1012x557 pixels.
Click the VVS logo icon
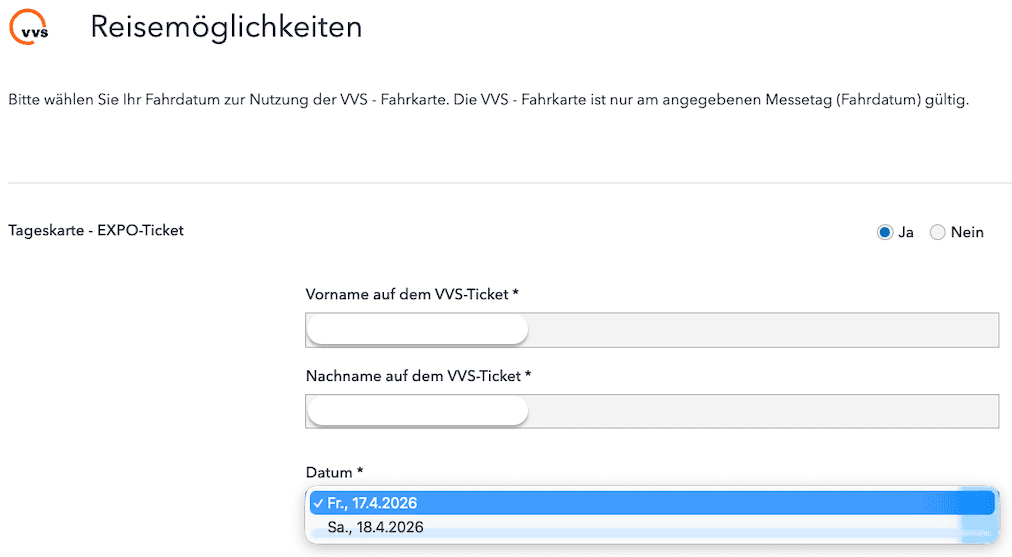point(30,28)
